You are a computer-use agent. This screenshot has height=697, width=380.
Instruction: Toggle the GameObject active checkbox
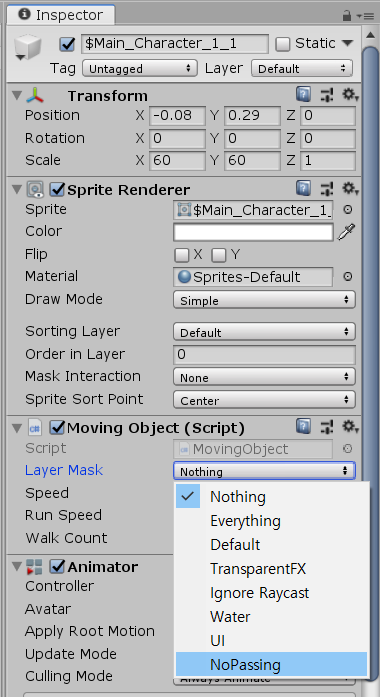67,44
